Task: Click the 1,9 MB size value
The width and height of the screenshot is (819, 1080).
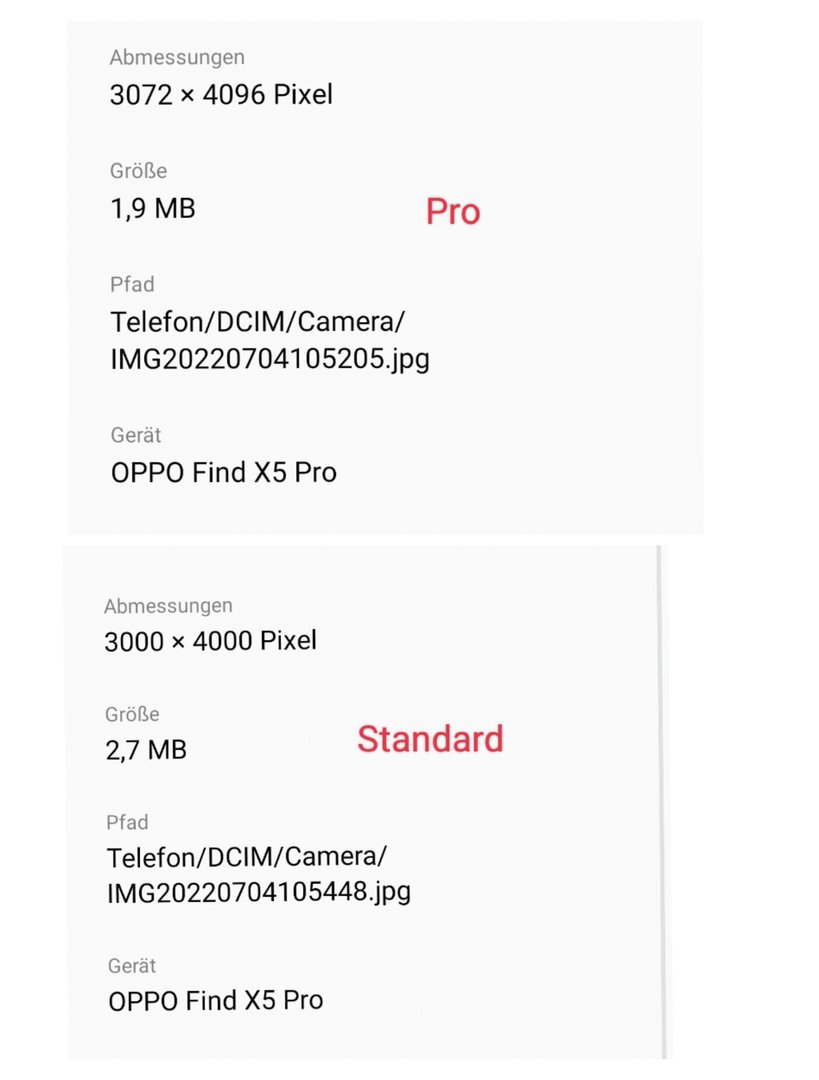Action: click(x=153, y=208)
